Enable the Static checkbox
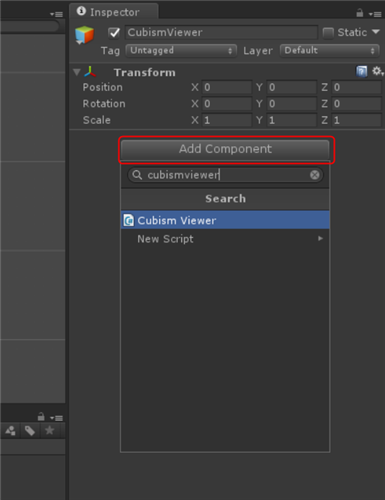Image resolution: width=385 pixels, height=500 pixels. [328, 33]
